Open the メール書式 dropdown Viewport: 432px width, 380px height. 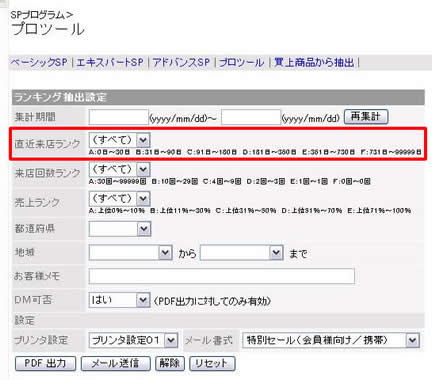331,340
